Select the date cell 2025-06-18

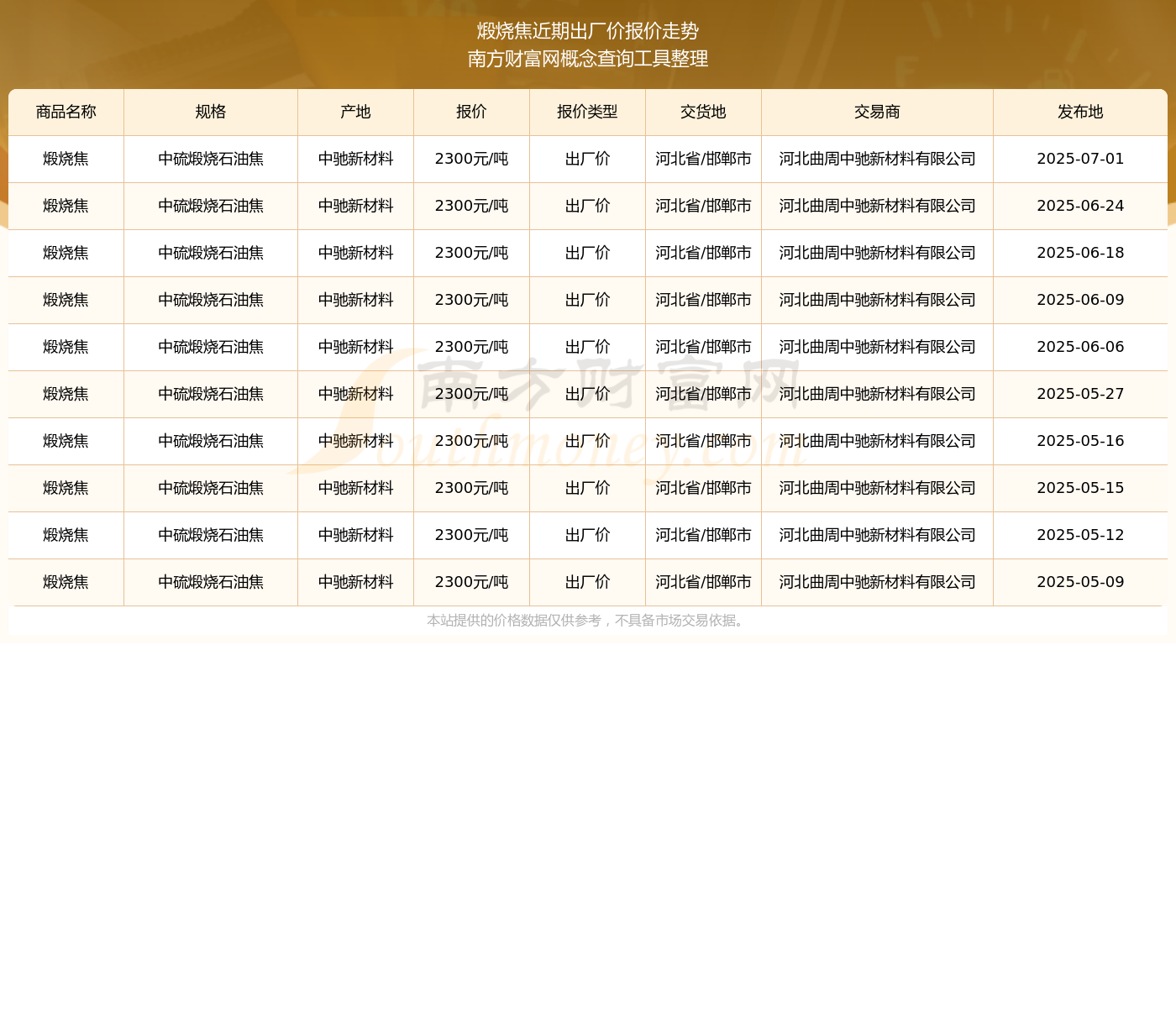coord(1081,253)
